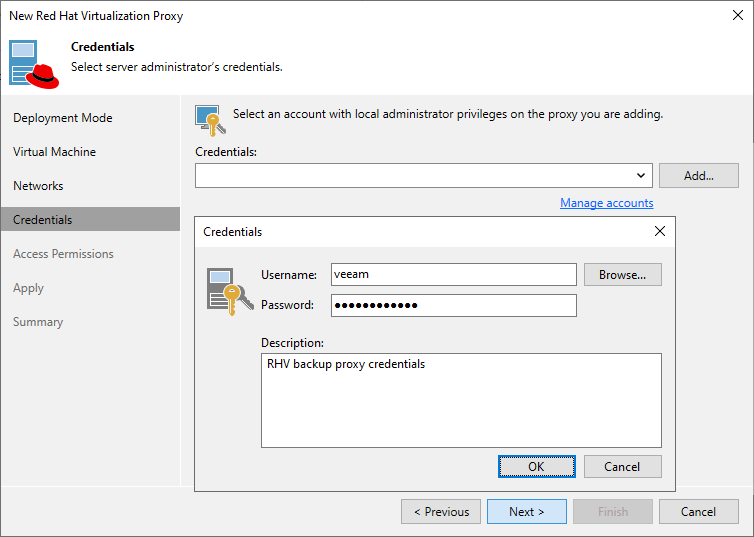Cancel the Credentials dialog
The height and width of the screenshot is (537, 754).
pyautogui.click(x=622, y=467)
